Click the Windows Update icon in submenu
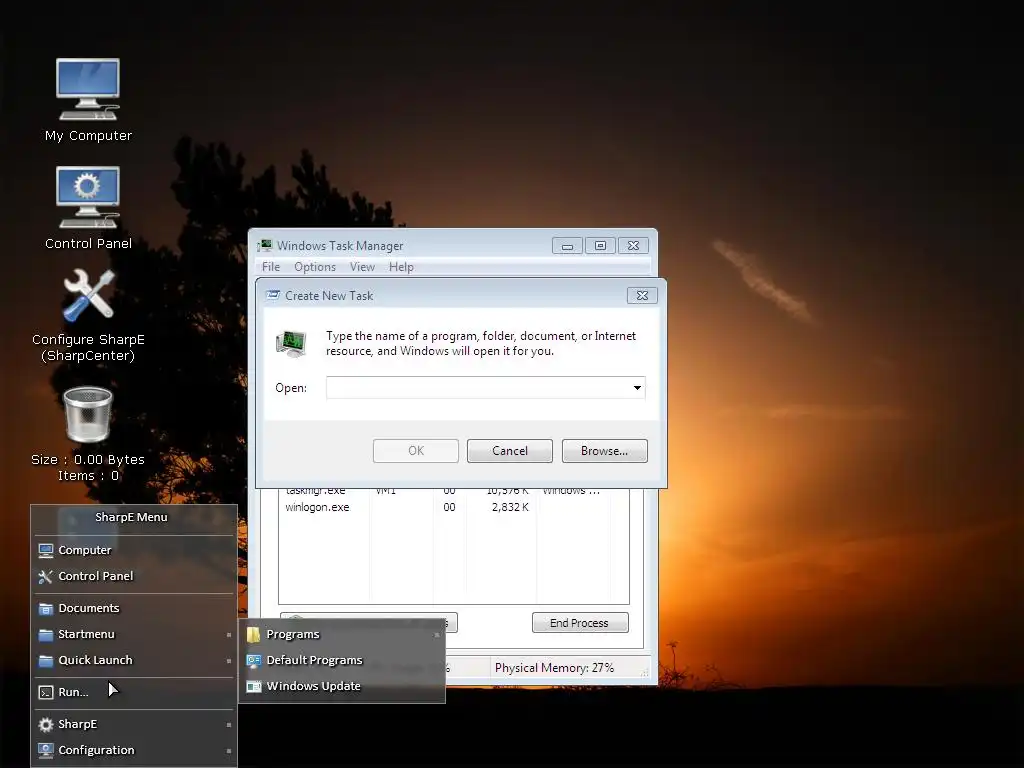Screen dimensions: 1024x768 point(253,686)
